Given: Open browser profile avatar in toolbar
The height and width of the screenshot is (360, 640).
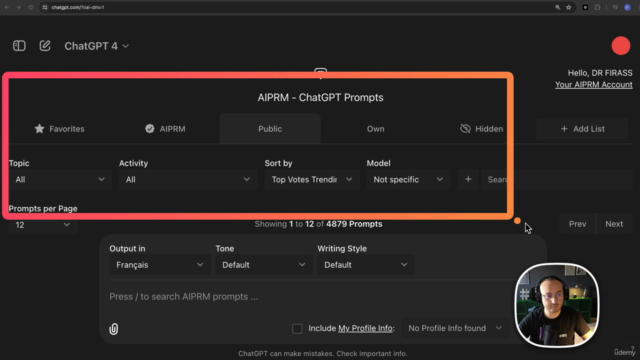Looking at the screenshot, I should [x=627, y=7].
